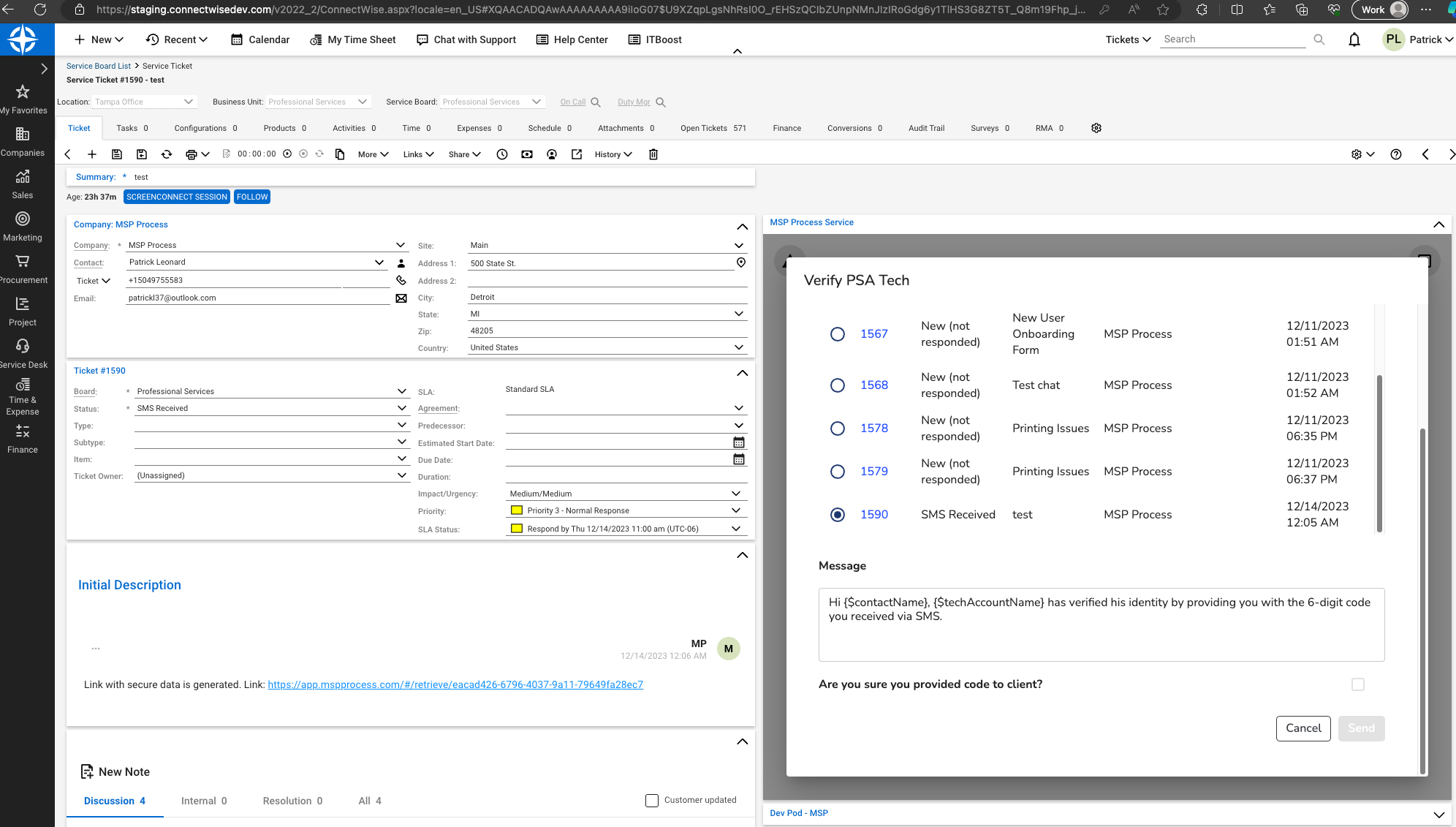The height and width of the screenshot is (827, 1456).
Task: Print the ticket using the printer icon
Action: point(192,154)
